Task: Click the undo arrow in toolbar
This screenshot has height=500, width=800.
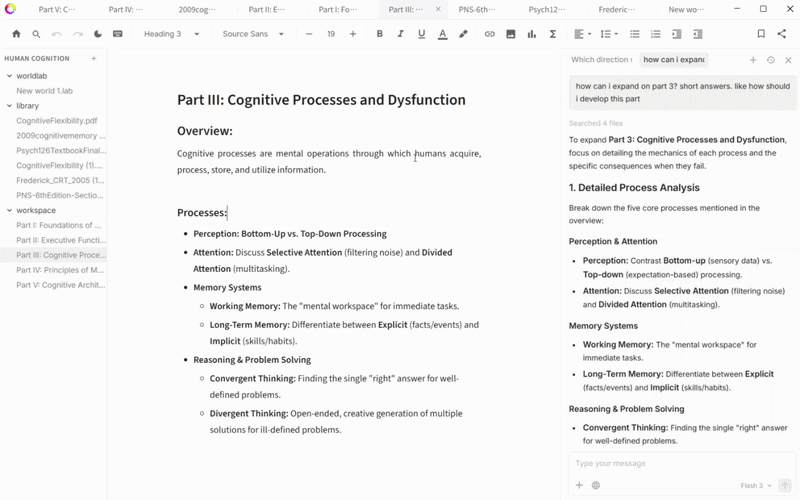Action: (57, 34)
